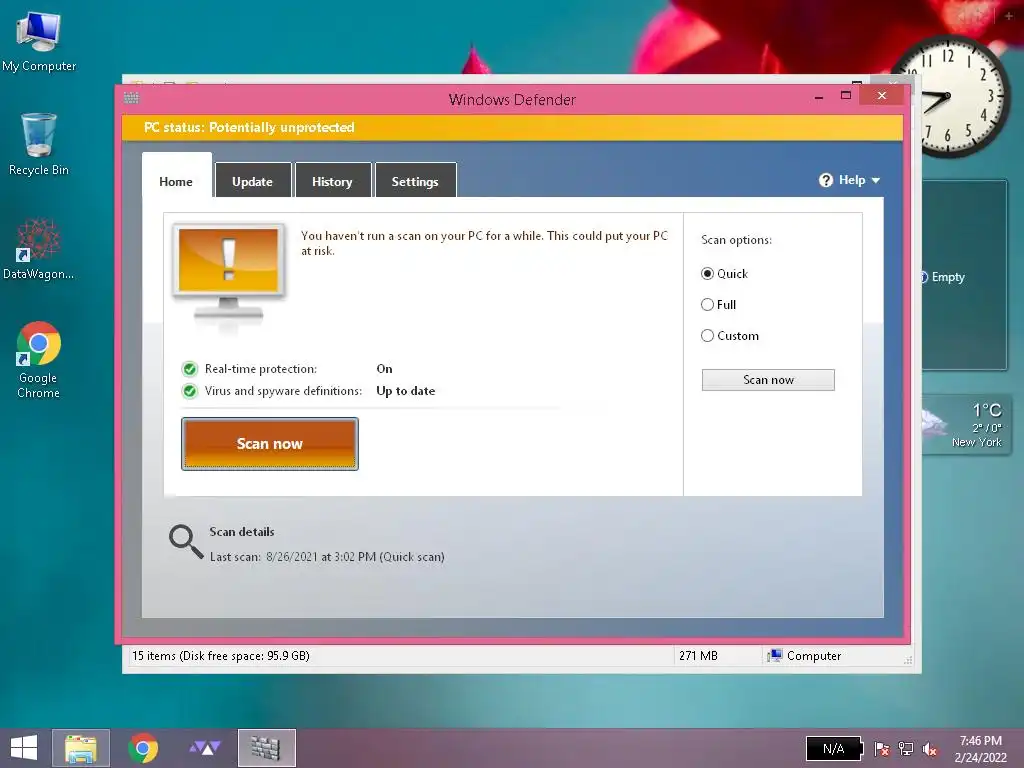Click the Scan details magnifying glass icon

click(x=186, y=542)
